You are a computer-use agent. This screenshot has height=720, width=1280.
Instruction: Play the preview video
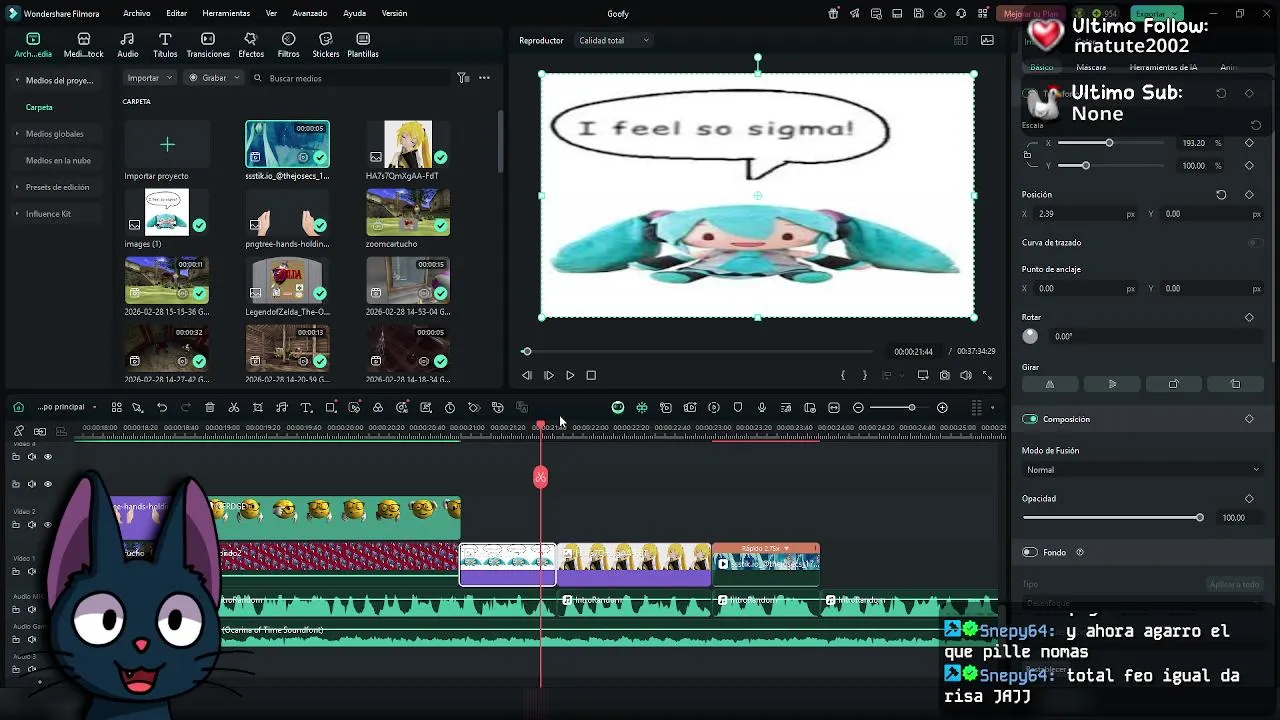pos(570,376)
